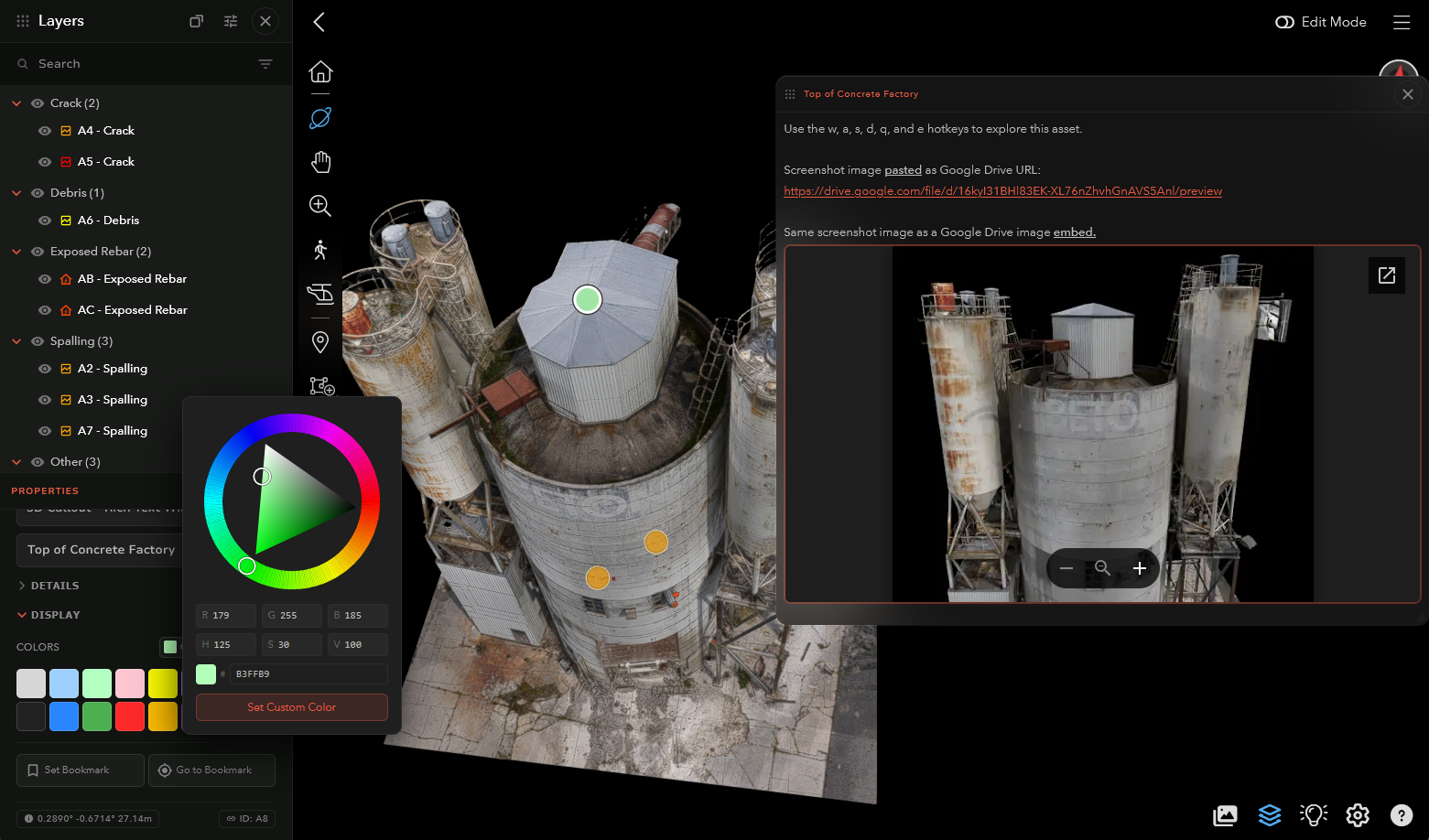1429x840 pixels.
Task: Select the AC - Exposed Rebar layer
Action: (x=133, y=310)
